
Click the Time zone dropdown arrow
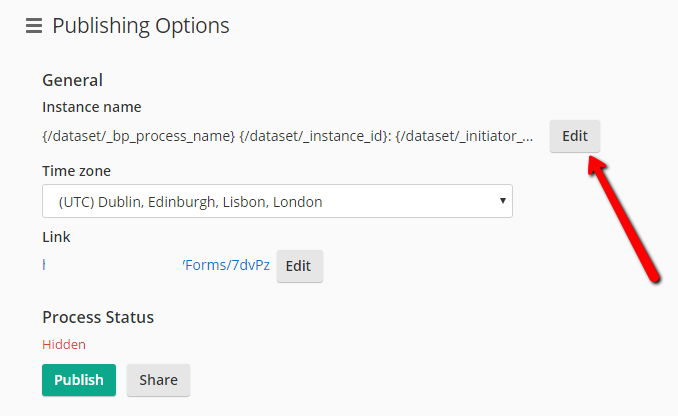[x=502, y=201]
